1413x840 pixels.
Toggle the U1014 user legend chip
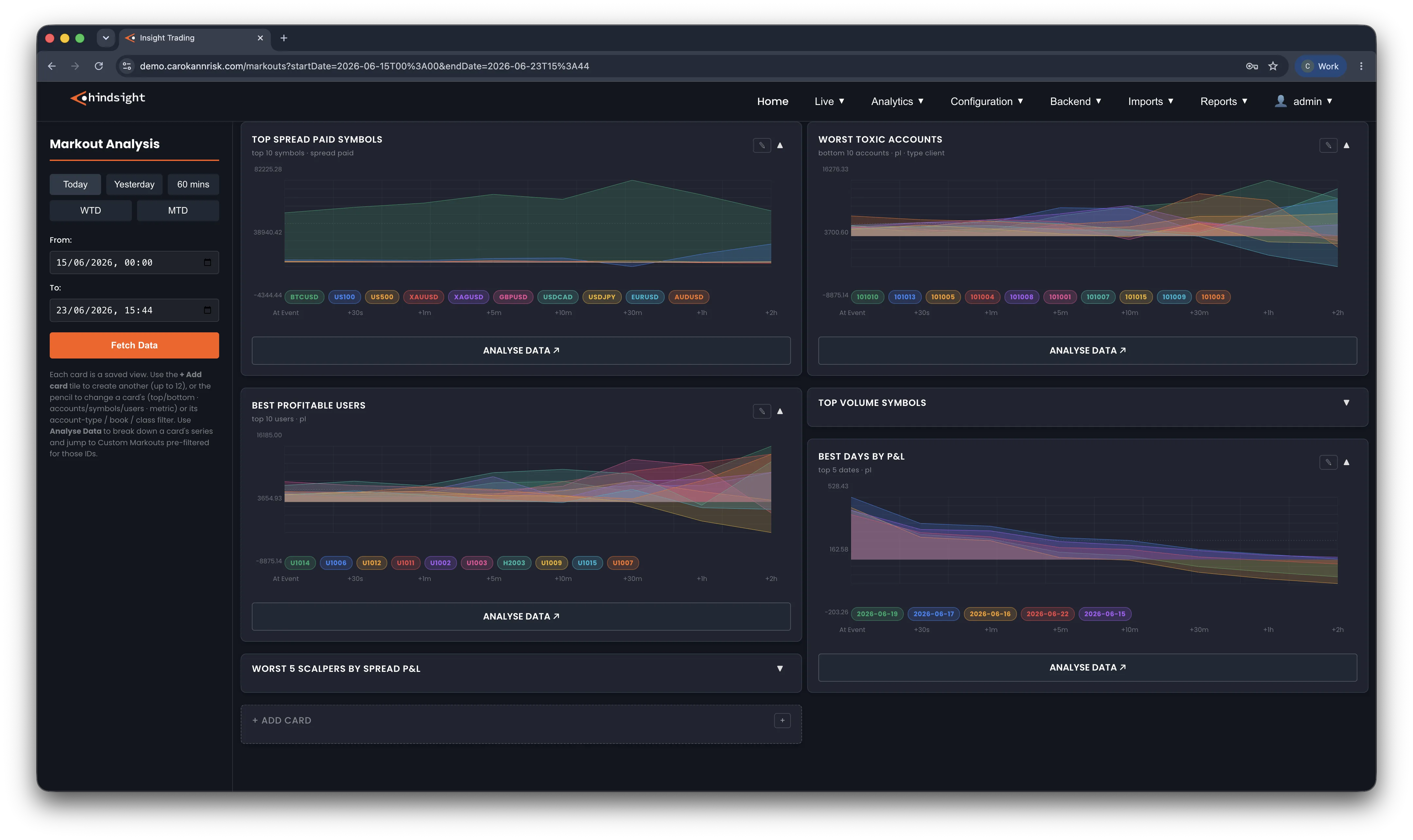click(300, 563)
